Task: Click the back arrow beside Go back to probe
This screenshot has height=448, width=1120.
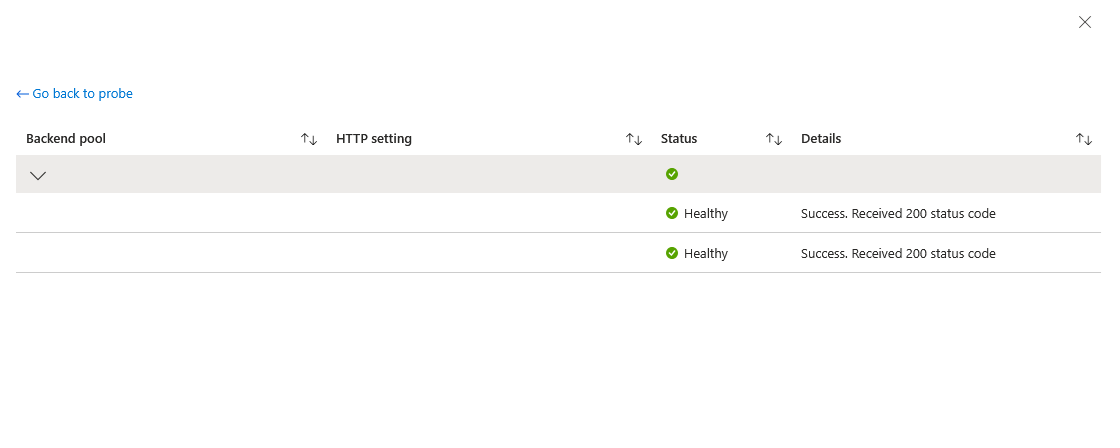Action: click(22, 94)
